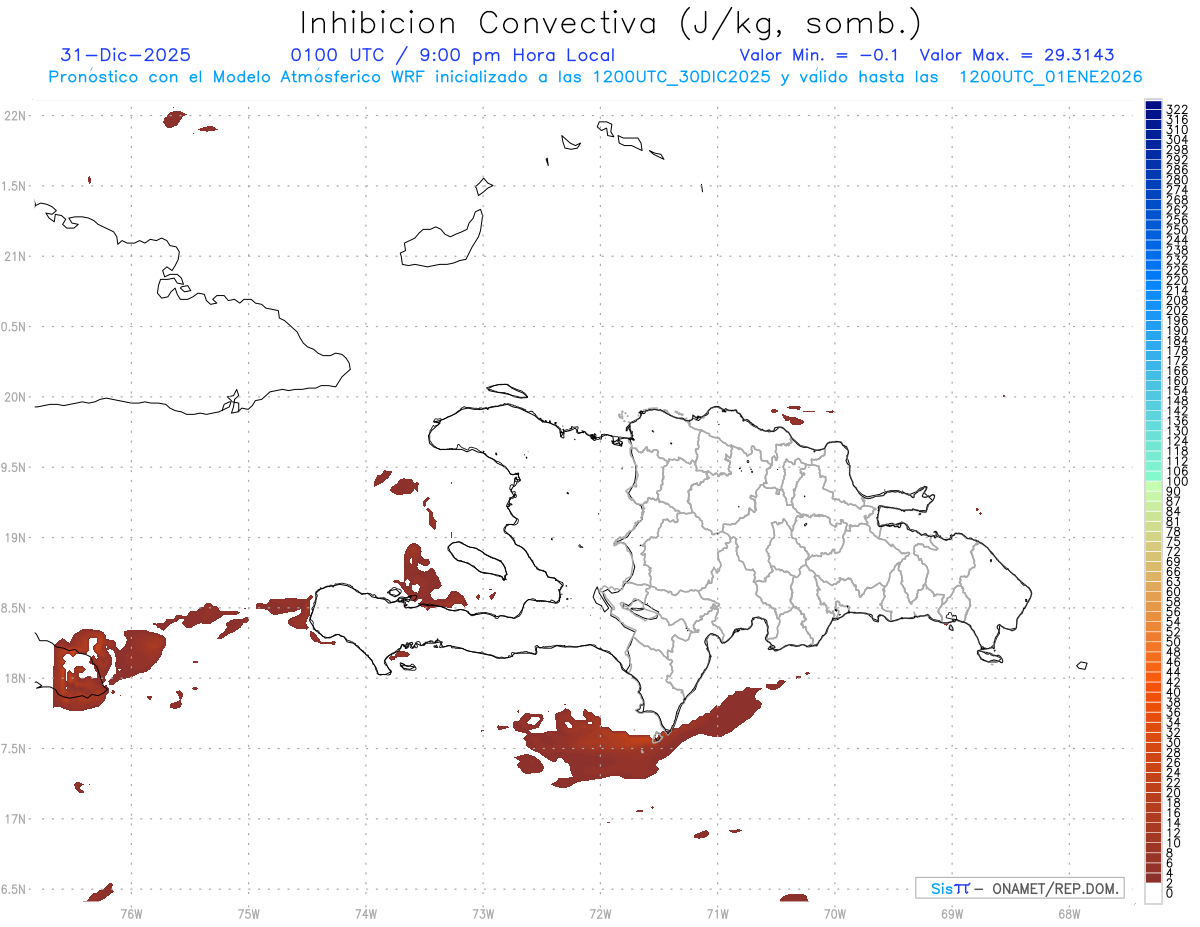Click the dark navy swatch at 322

[x=1153, y=106]
